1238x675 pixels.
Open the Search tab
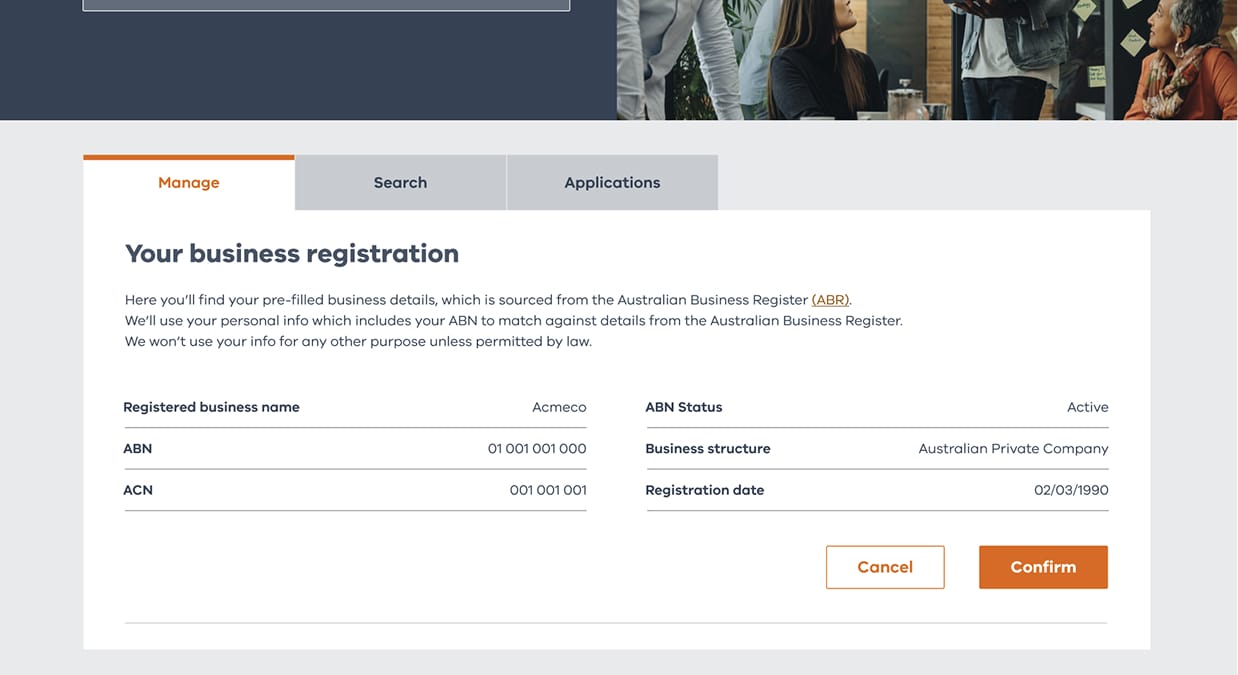tap(400, 183)
